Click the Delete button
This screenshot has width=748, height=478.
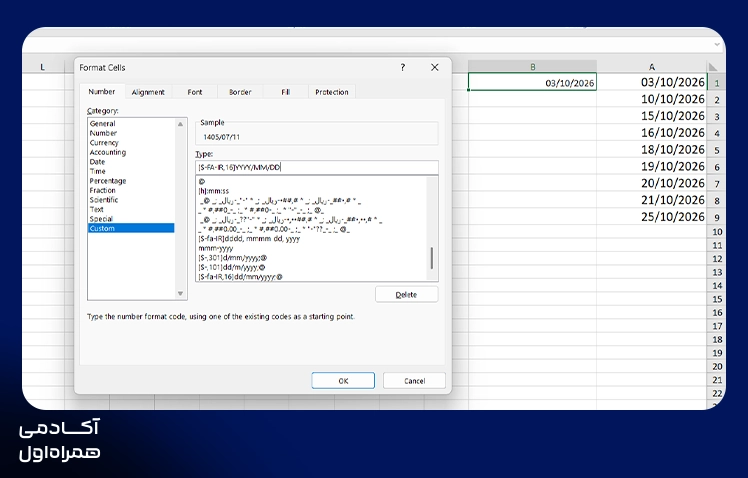tap(406, 294)
